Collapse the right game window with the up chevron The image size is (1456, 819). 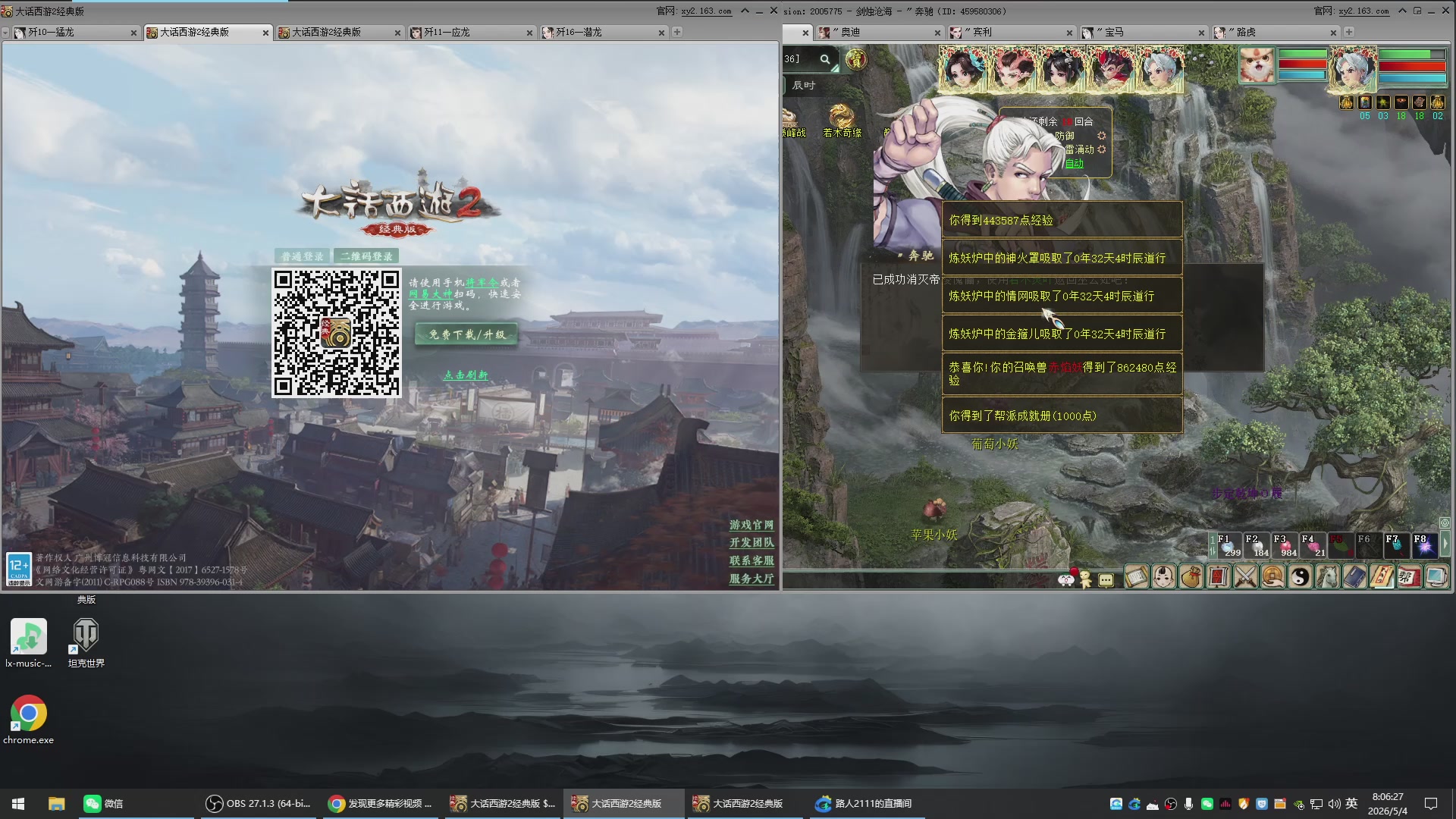[x=1402, y=11]
